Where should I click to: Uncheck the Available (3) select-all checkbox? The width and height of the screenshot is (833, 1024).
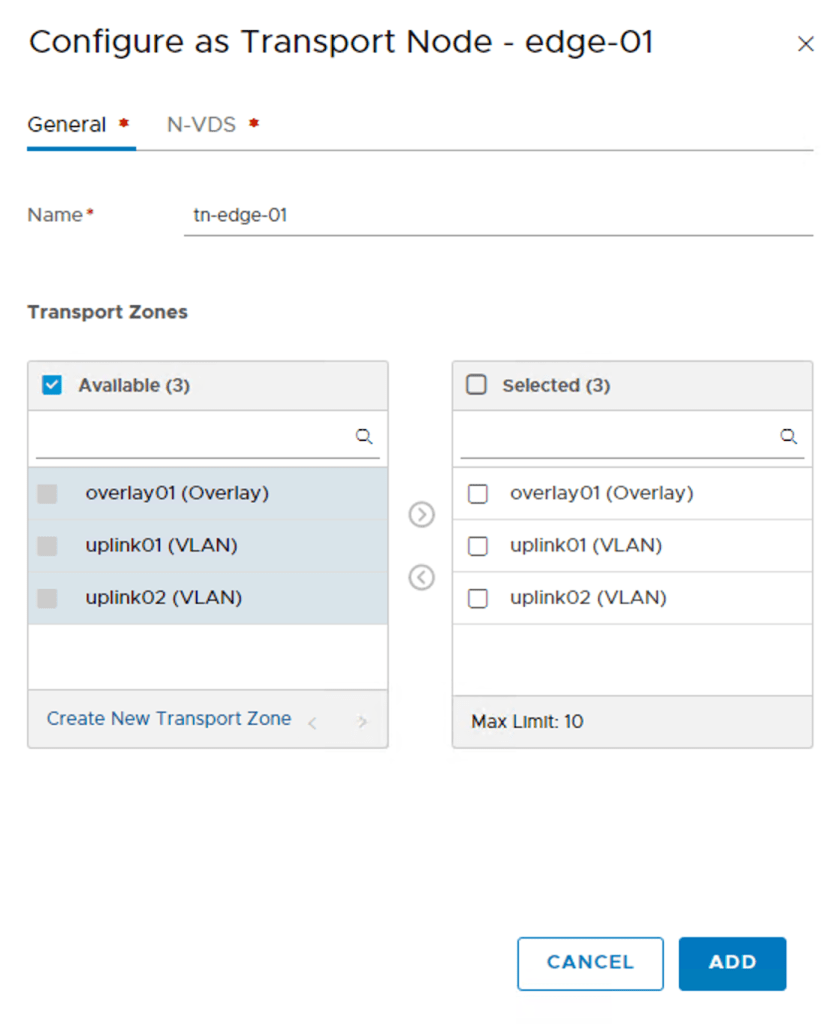click(53, 385)
